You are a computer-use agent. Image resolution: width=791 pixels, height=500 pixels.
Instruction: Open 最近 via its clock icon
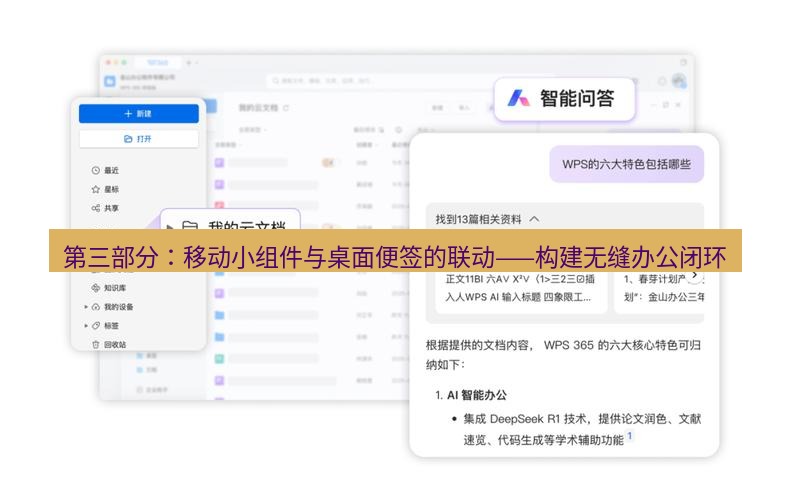point(95,171)
